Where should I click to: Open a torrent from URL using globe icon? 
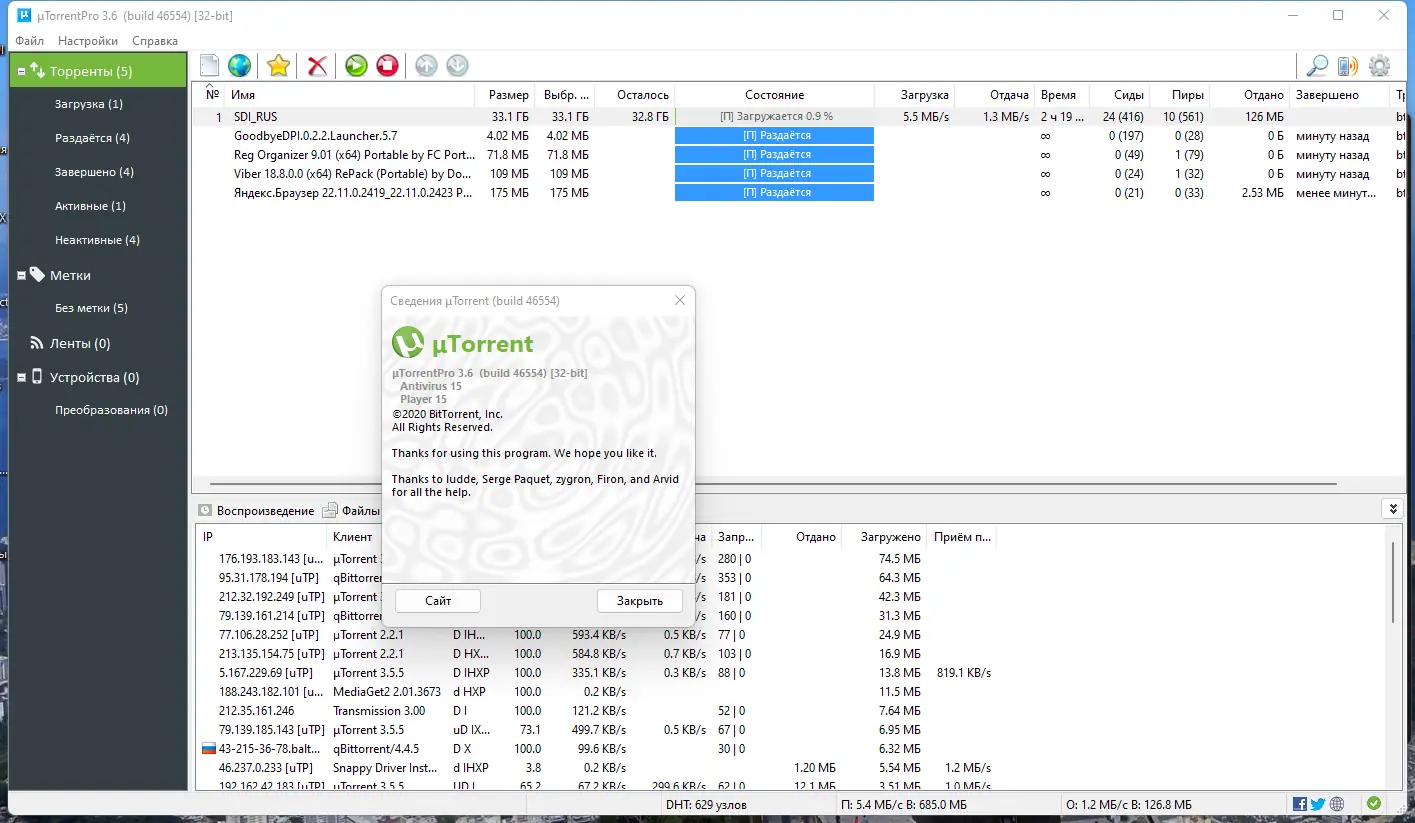point(238,65)
